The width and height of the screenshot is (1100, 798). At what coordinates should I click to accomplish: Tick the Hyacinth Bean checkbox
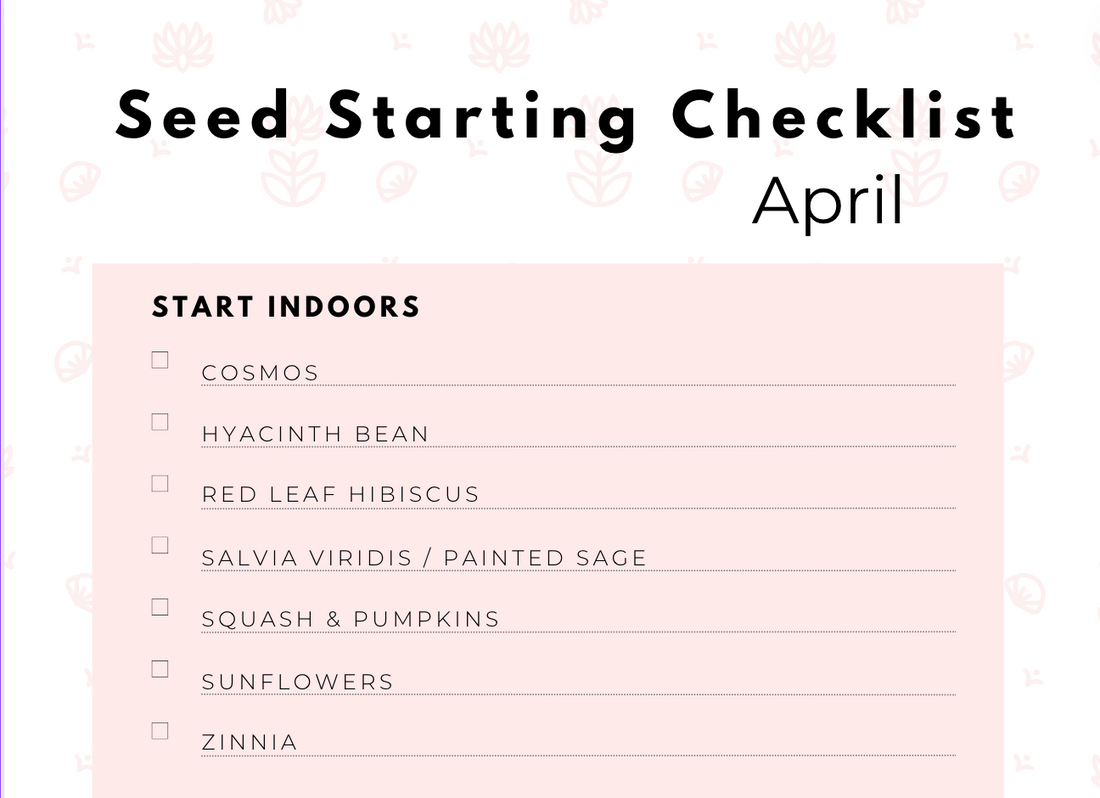tap(160, 422)
